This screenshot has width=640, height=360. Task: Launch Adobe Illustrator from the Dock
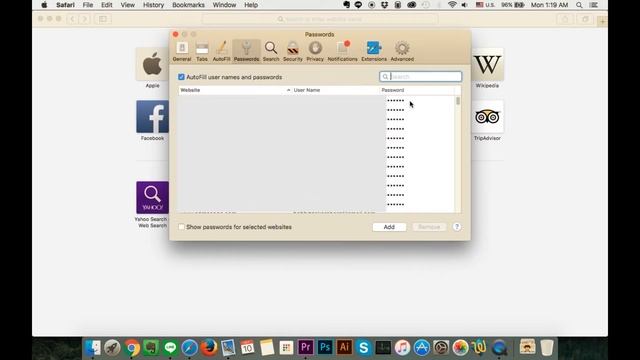click(344, 348)
